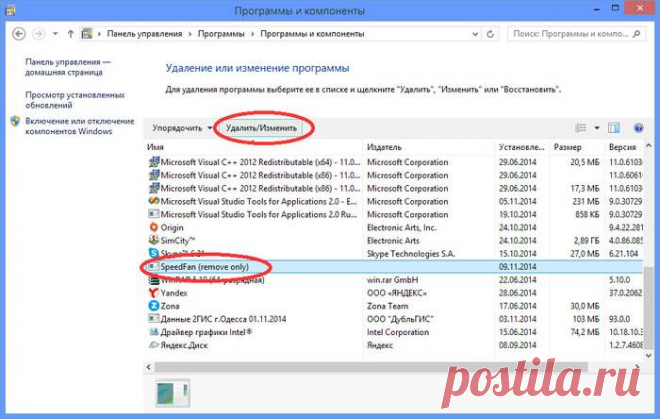Select the Zona program icon
Viewport: 660px width, 419px height.
pyautogui.click(x=154, y=306)
